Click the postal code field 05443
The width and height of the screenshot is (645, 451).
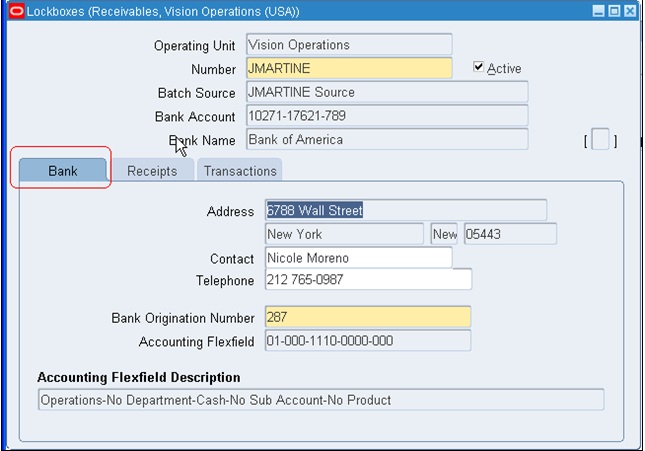510,234
